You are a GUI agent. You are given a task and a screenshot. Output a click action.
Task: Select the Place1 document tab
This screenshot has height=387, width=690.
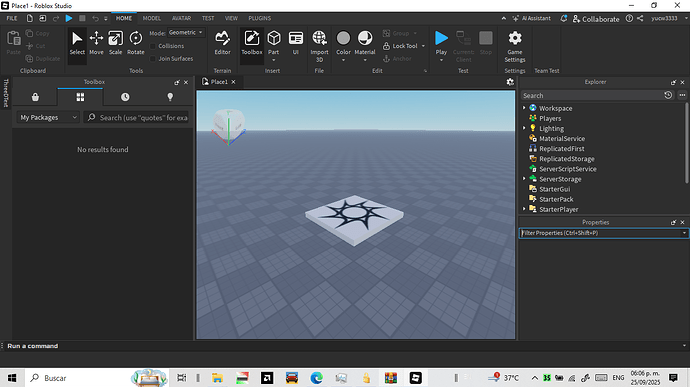tap(219, 82)
